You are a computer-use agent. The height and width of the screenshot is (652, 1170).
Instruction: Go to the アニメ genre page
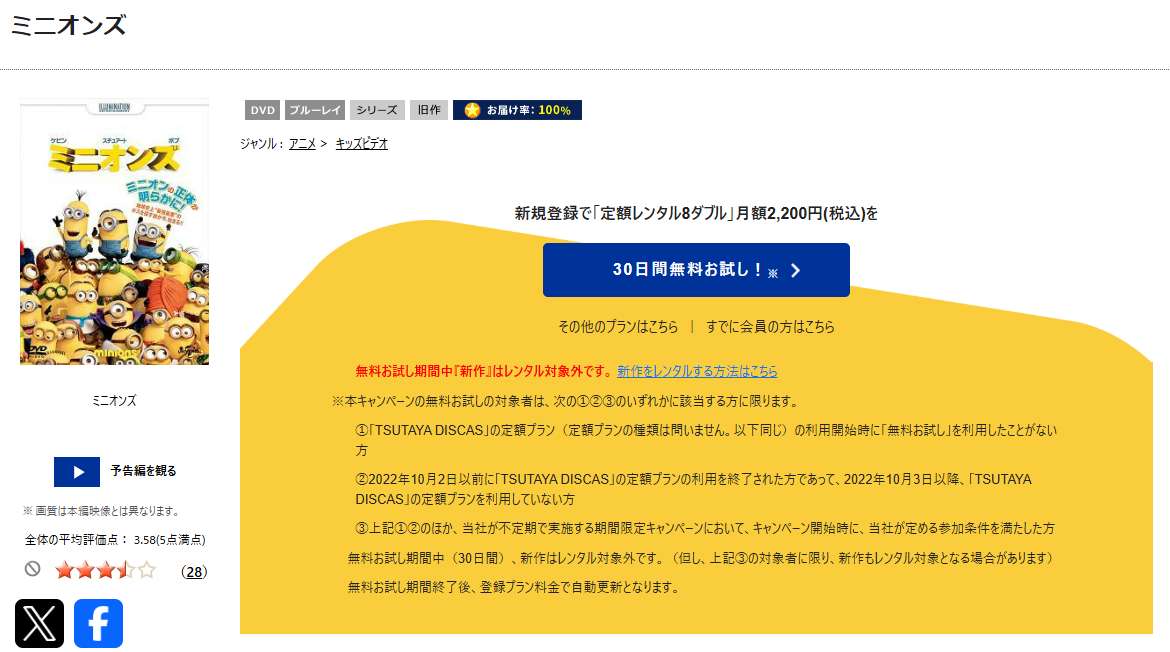[301, 143]
